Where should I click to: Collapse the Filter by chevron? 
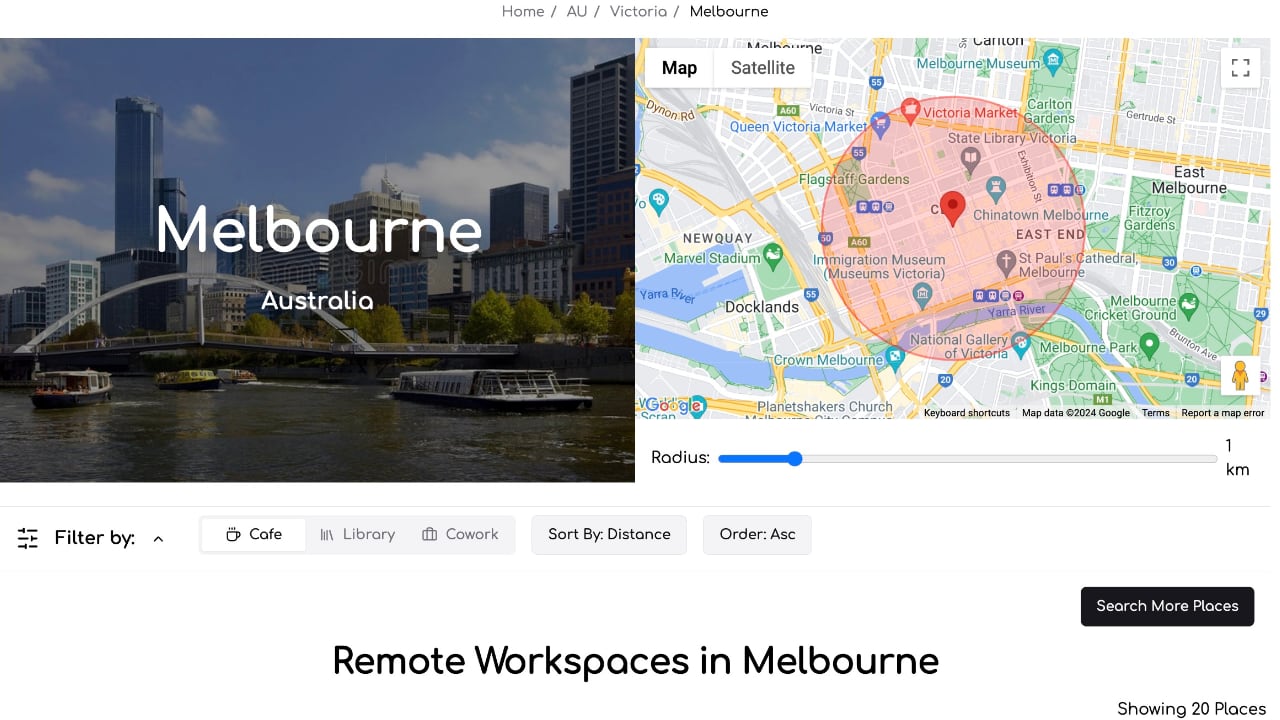(x=158, y=539)
